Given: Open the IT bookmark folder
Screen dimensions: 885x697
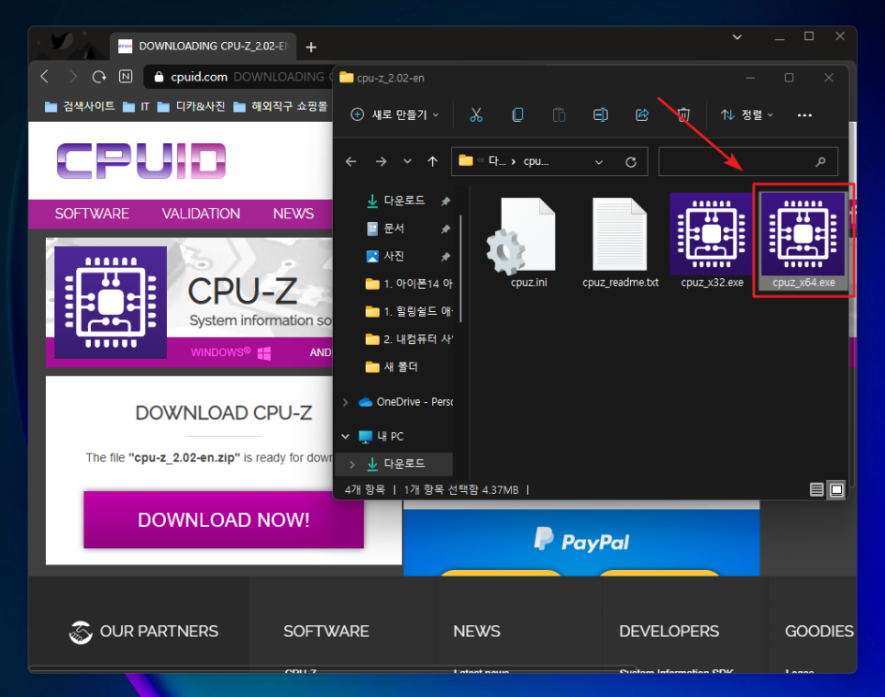Looking at the screenshot, I should [x=136, y=106].
